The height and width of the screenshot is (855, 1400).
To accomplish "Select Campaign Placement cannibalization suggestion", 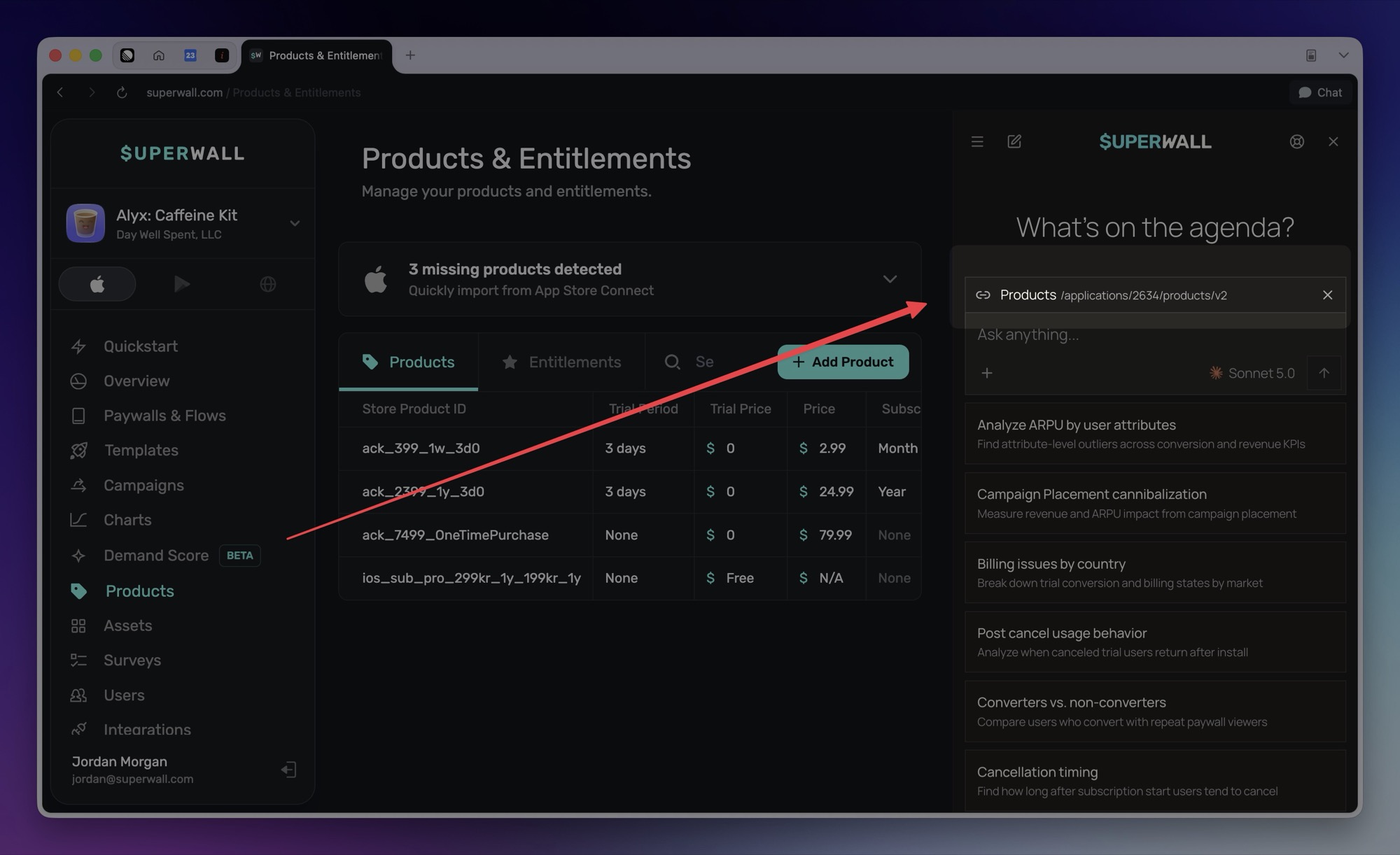I will 1155,503.
